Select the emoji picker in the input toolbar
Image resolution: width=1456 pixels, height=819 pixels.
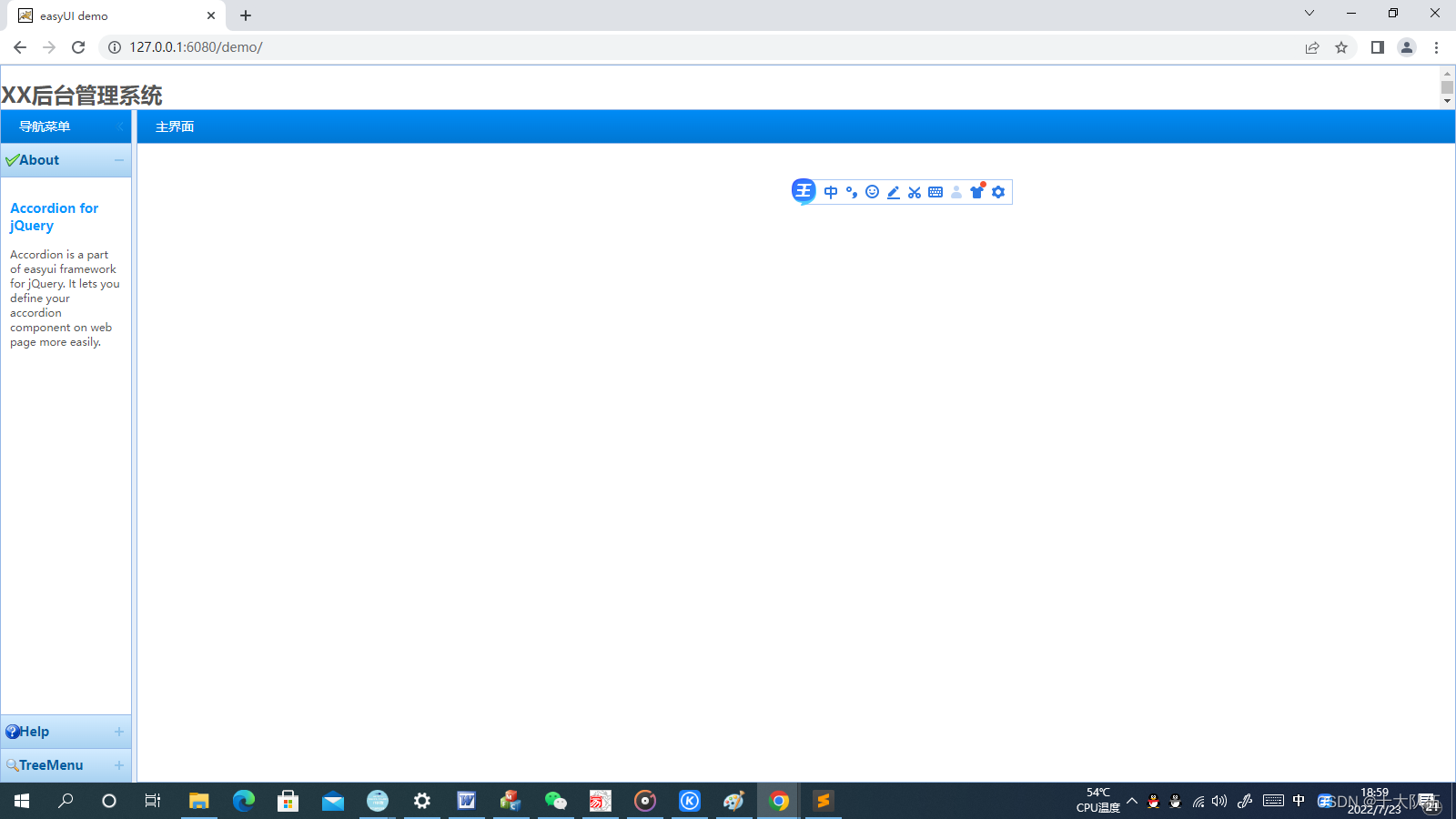click(x=872, y=192)
